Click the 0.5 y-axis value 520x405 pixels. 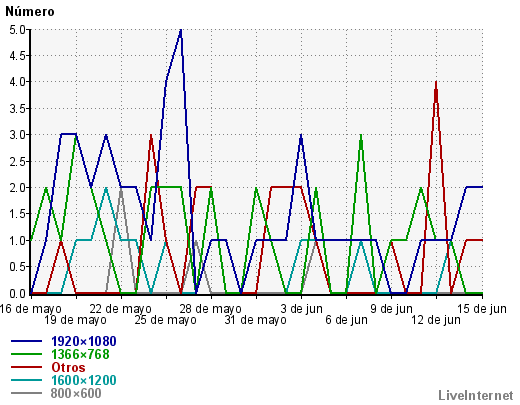(x=17, y=267)
